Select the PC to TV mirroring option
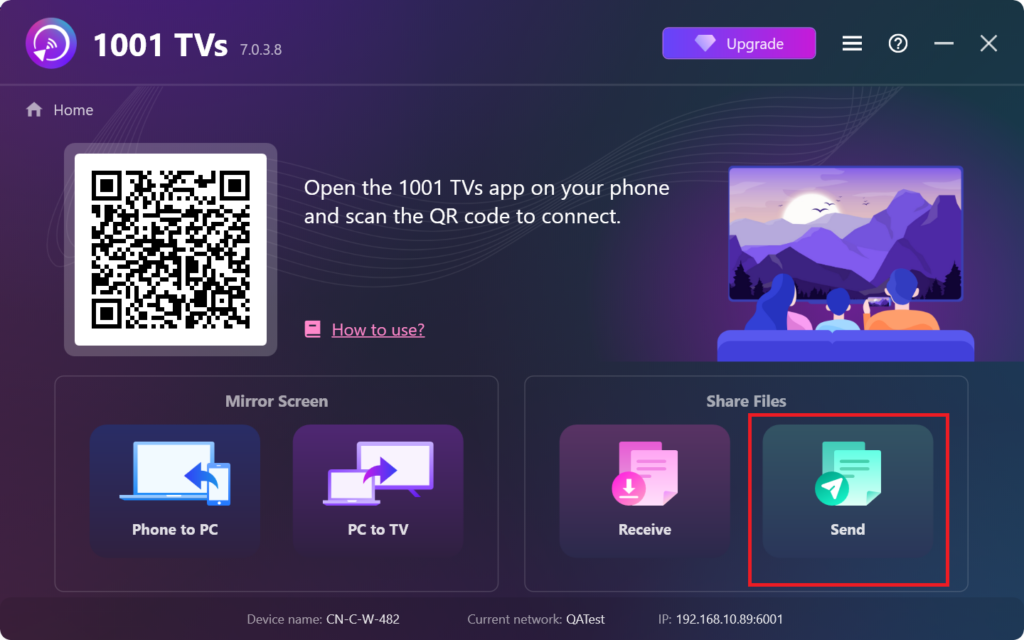 coord(378,490)
